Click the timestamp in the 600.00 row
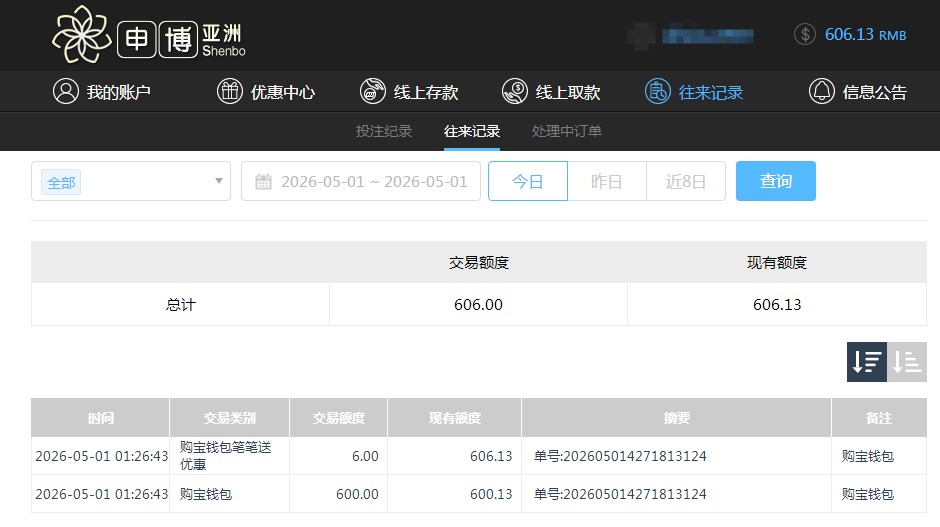 point(101,494)
